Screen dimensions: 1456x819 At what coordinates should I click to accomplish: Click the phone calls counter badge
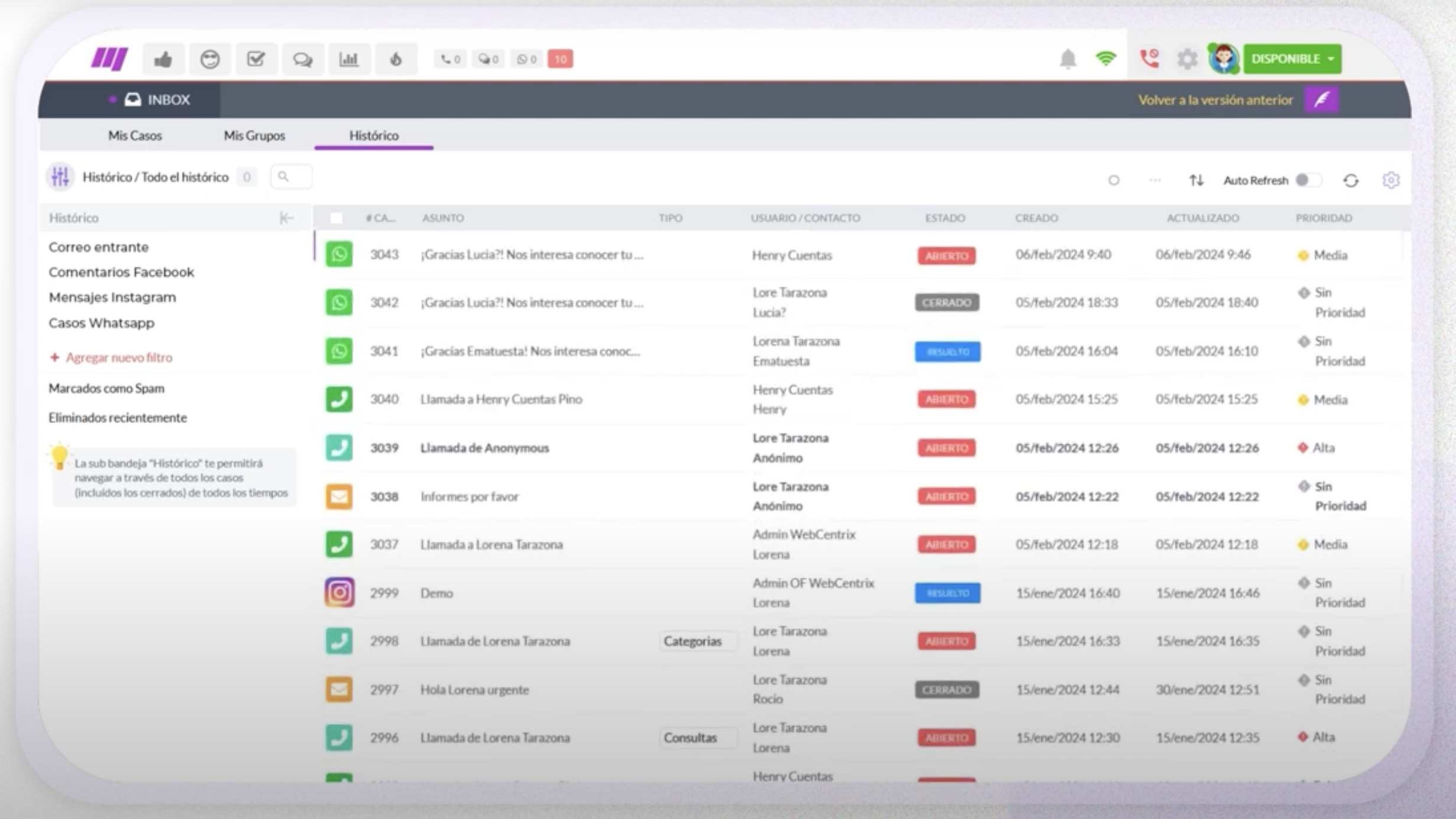click(x=450, y=59)
